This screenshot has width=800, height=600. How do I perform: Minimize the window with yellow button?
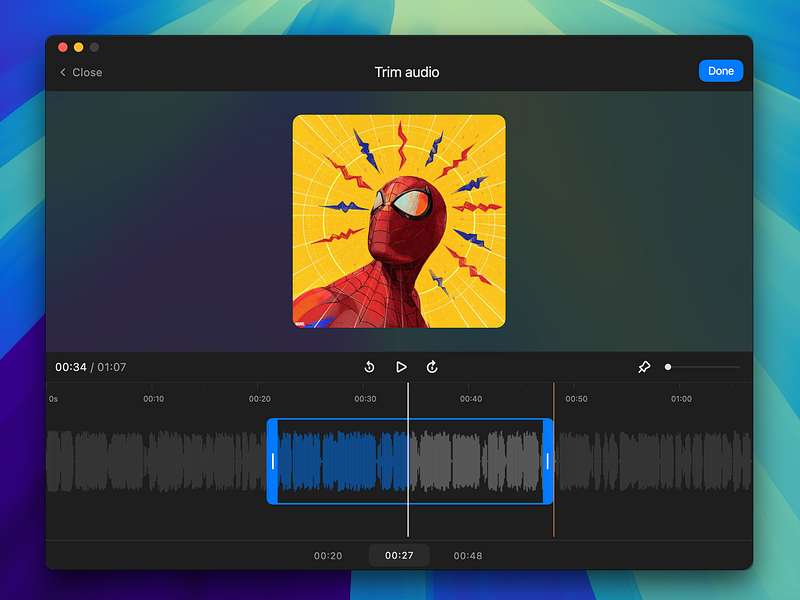pyautogui.click(x=79, y=47)
